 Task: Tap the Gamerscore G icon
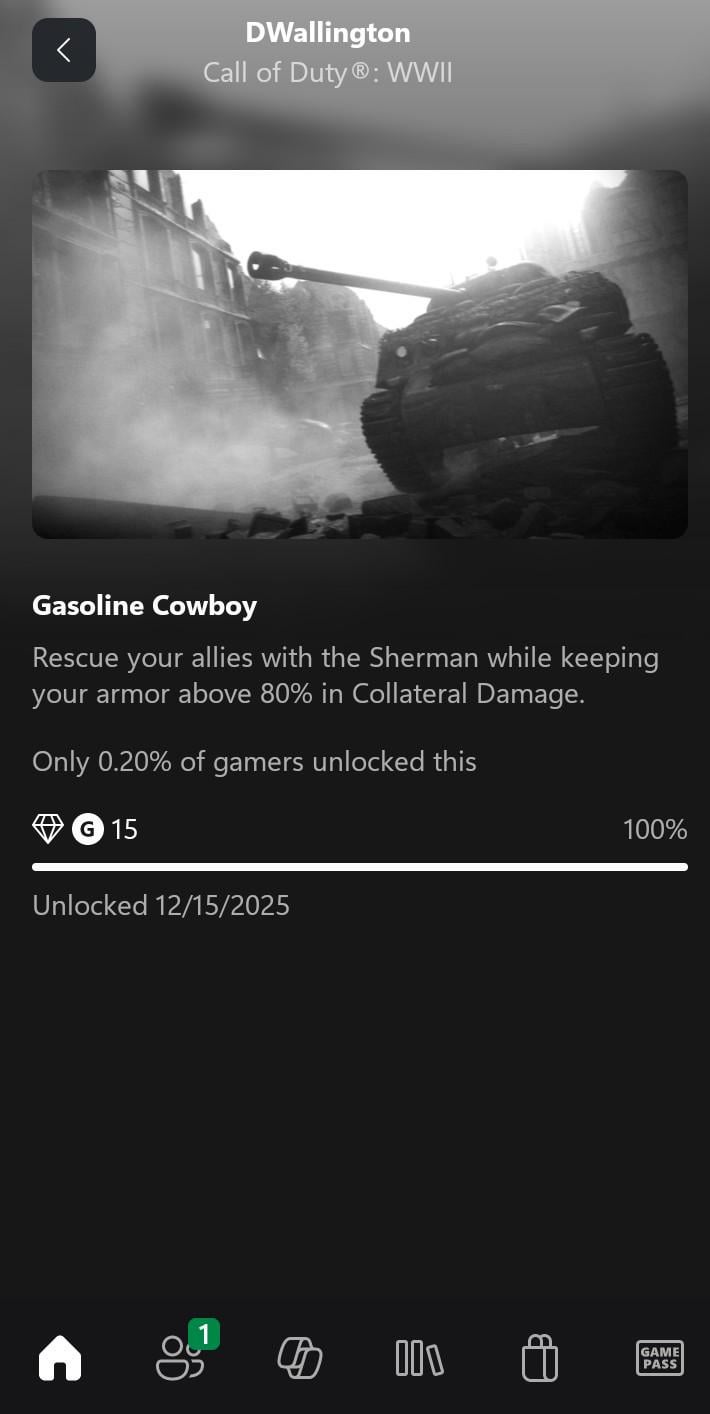coord(88,829)
